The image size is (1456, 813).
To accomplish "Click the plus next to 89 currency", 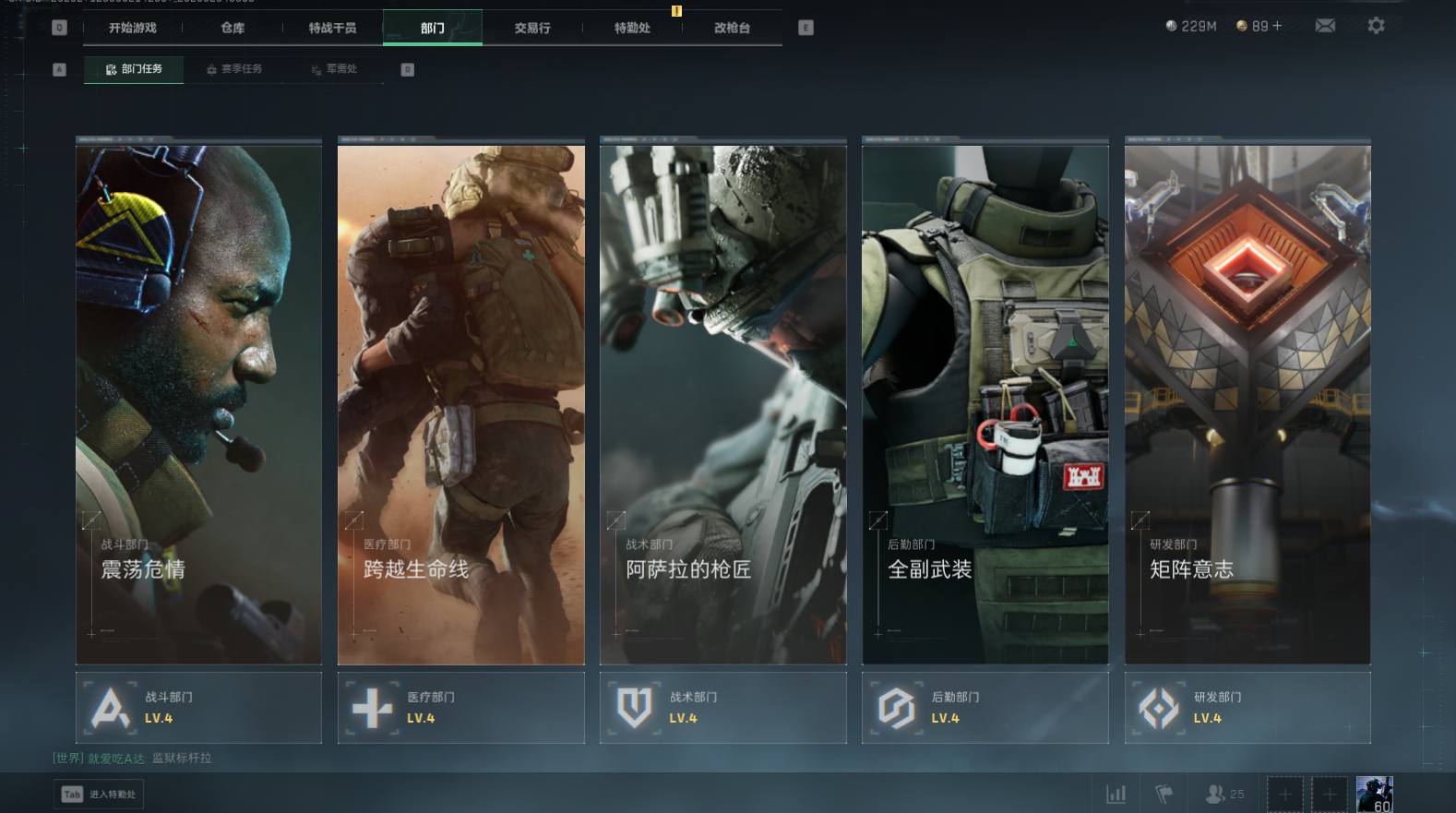I will [x=1277, y=26].
